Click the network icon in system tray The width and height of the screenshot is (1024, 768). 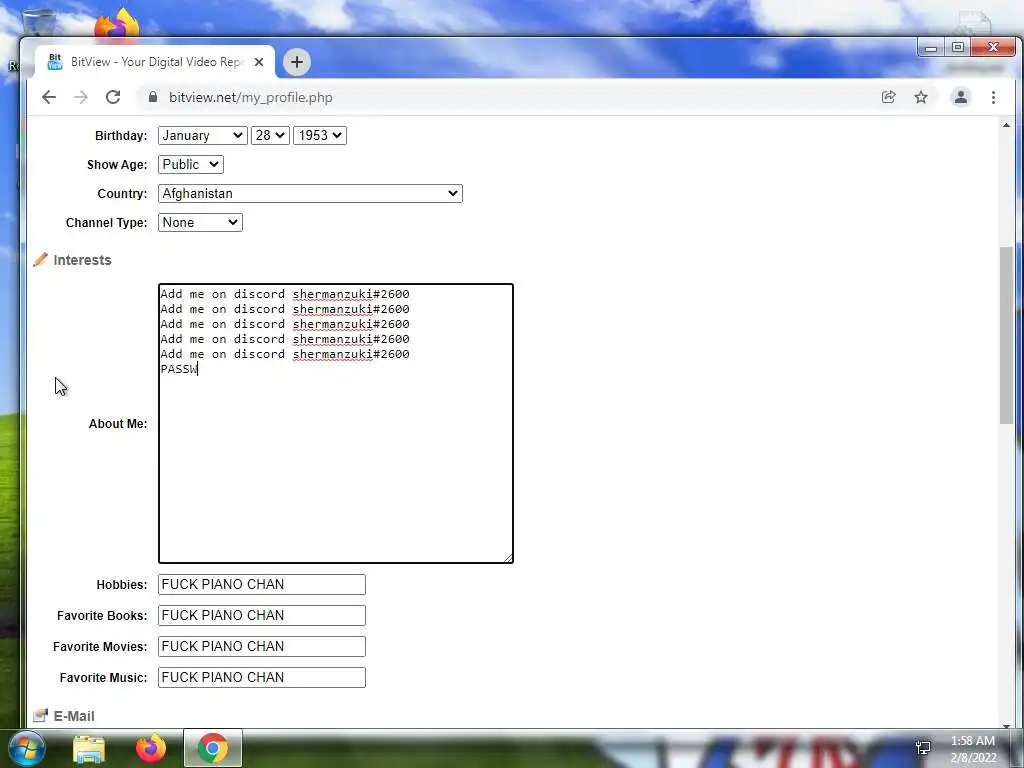923,748
